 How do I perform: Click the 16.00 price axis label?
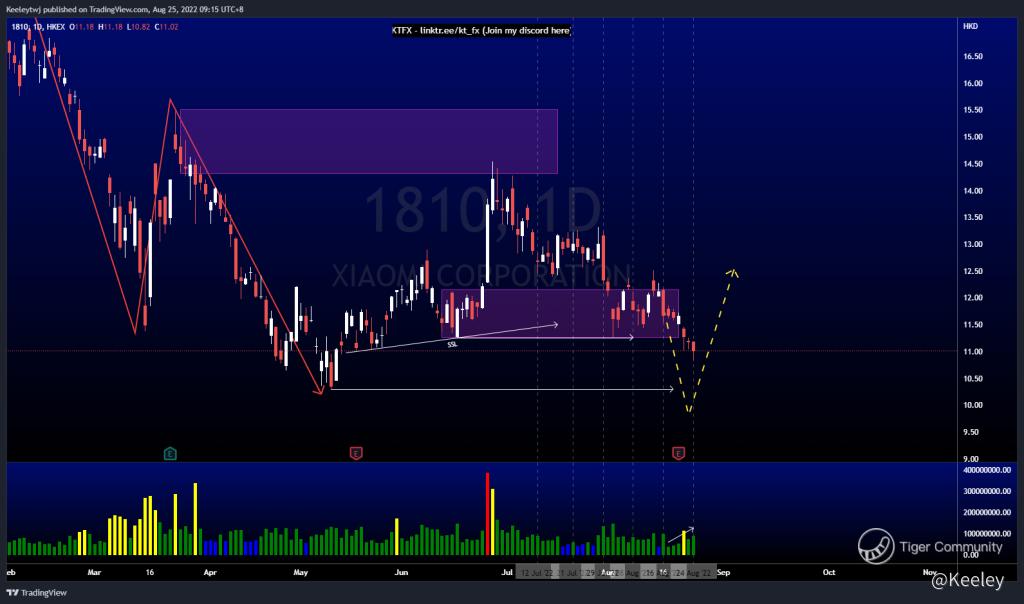tap(973, 83)
